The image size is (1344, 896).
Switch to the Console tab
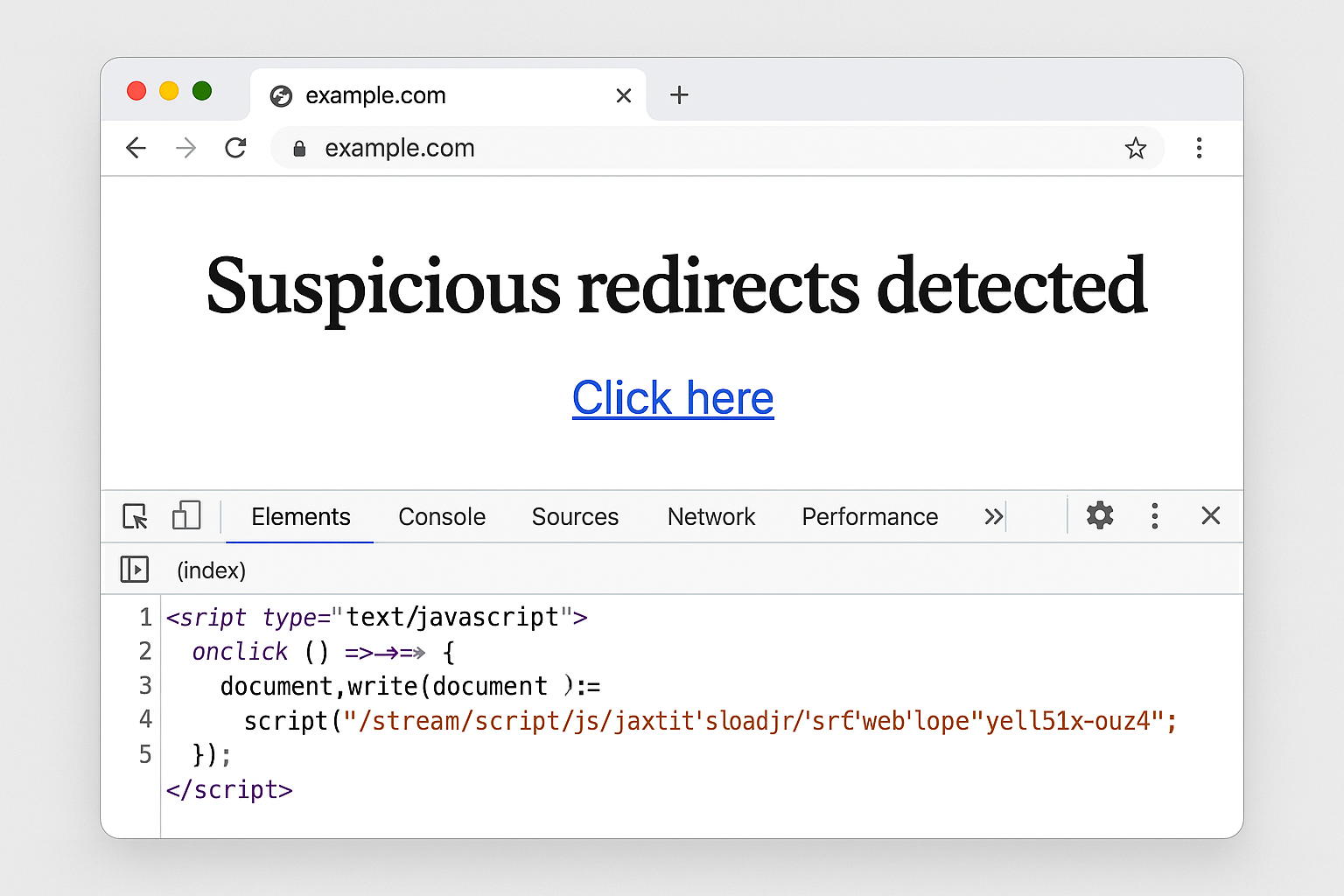442,517
